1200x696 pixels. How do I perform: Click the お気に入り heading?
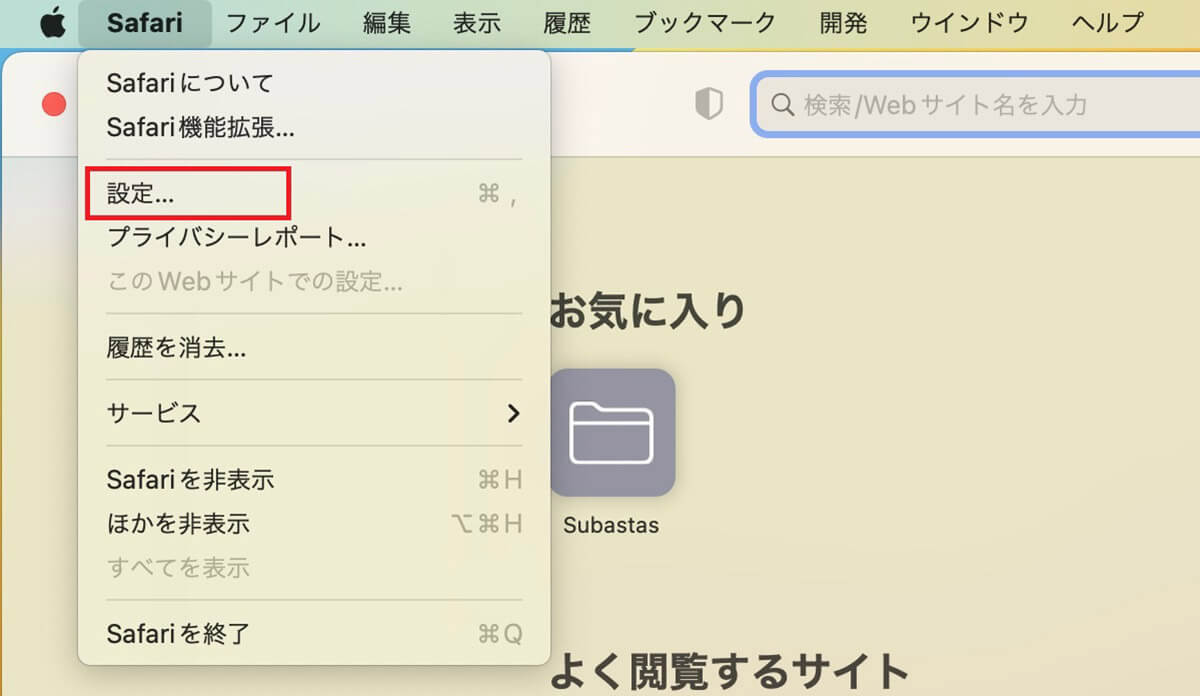coord(647,311)
